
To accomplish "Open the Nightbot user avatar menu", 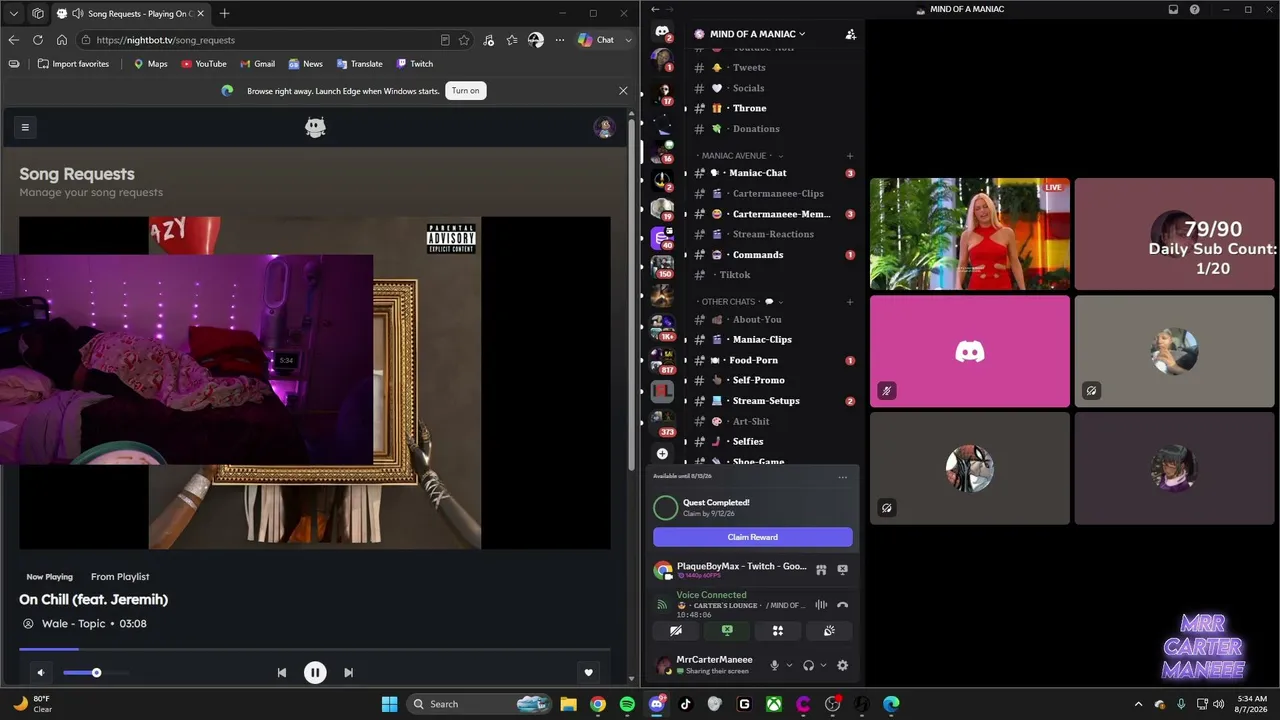I will (x=604, y=127).
